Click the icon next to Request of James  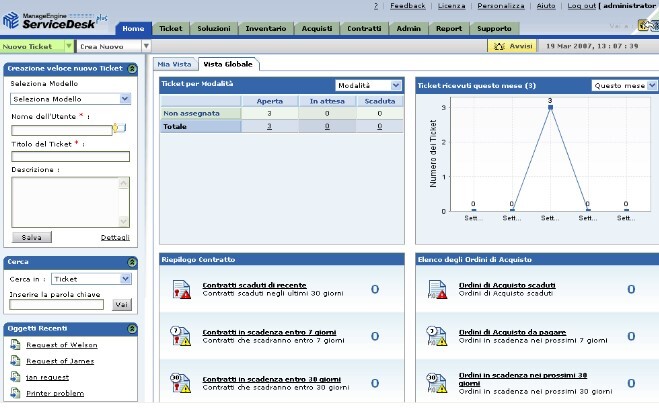(x=15, y=361)
